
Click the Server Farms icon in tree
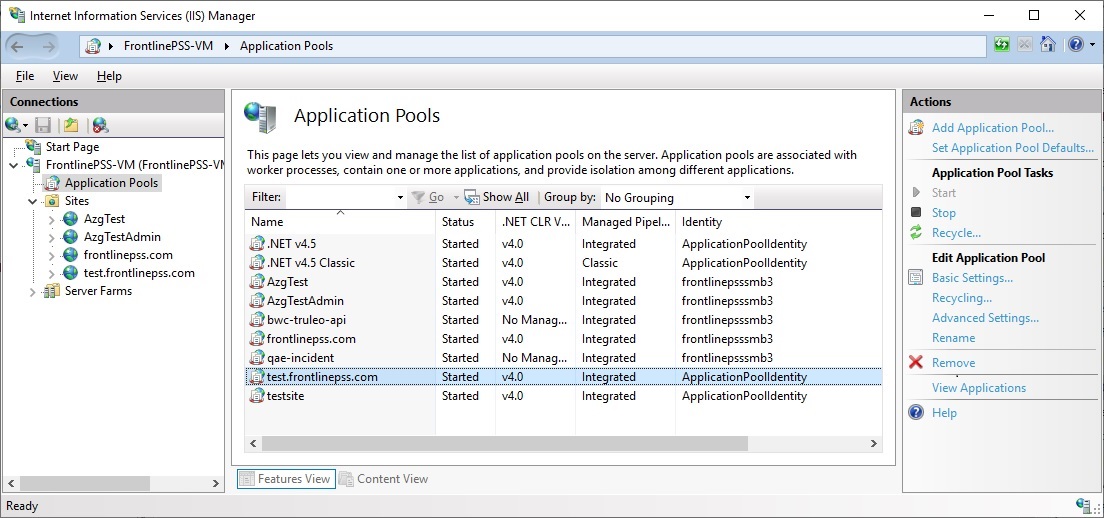click(52, 291)
